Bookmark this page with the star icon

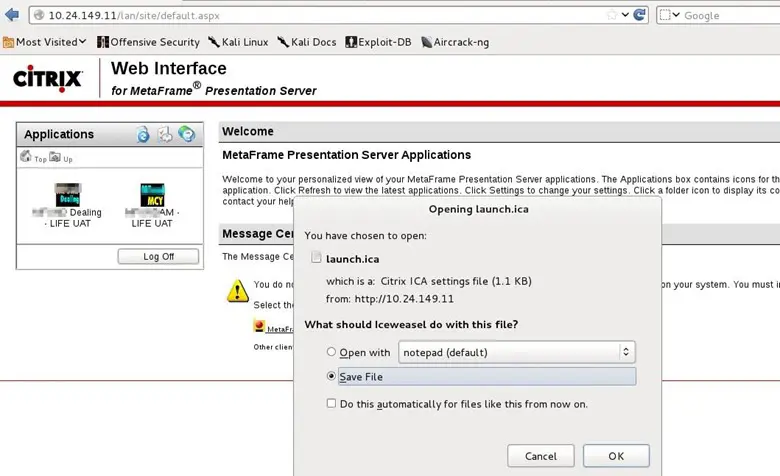point(612,15)
